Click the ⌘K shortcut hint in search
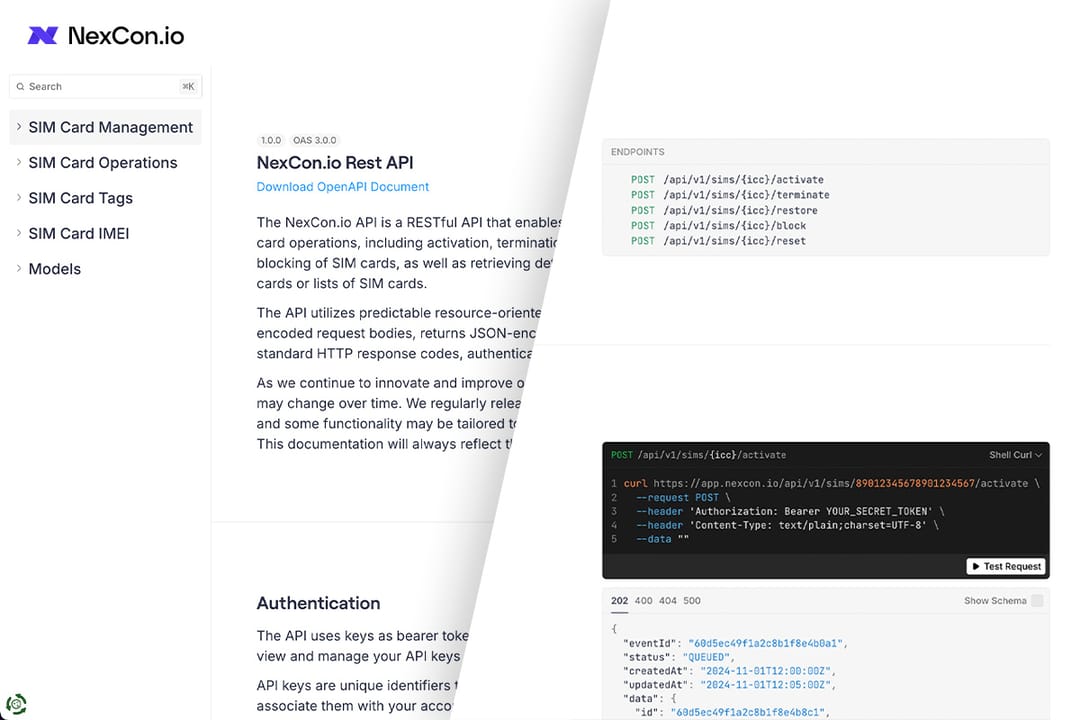The width and height of the screenshot is (1080, 720). point(188,87)
